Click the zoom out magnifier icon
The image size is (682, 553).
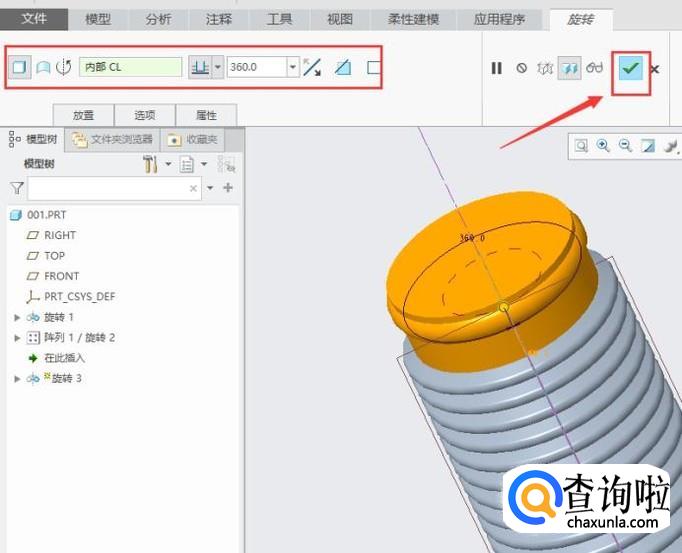(x=625, y=146)
